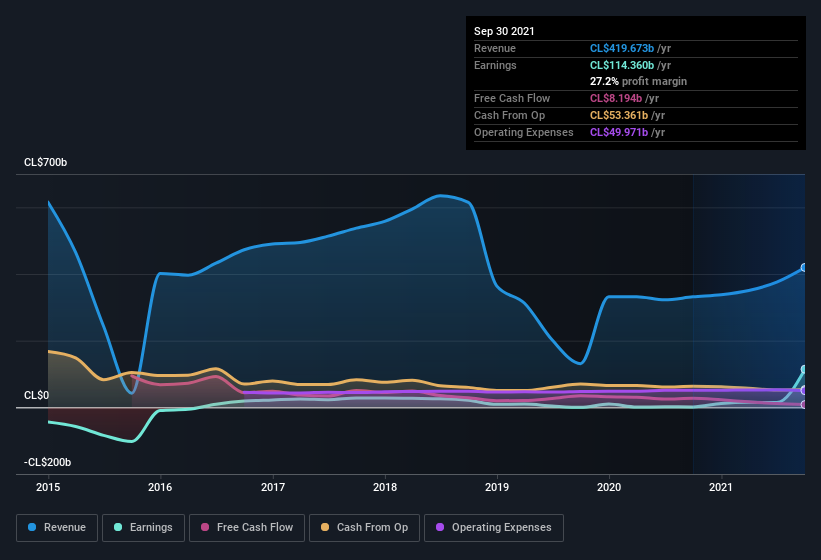Click the Sep 30 2021 tooltip date header

[x=504, y=31]
